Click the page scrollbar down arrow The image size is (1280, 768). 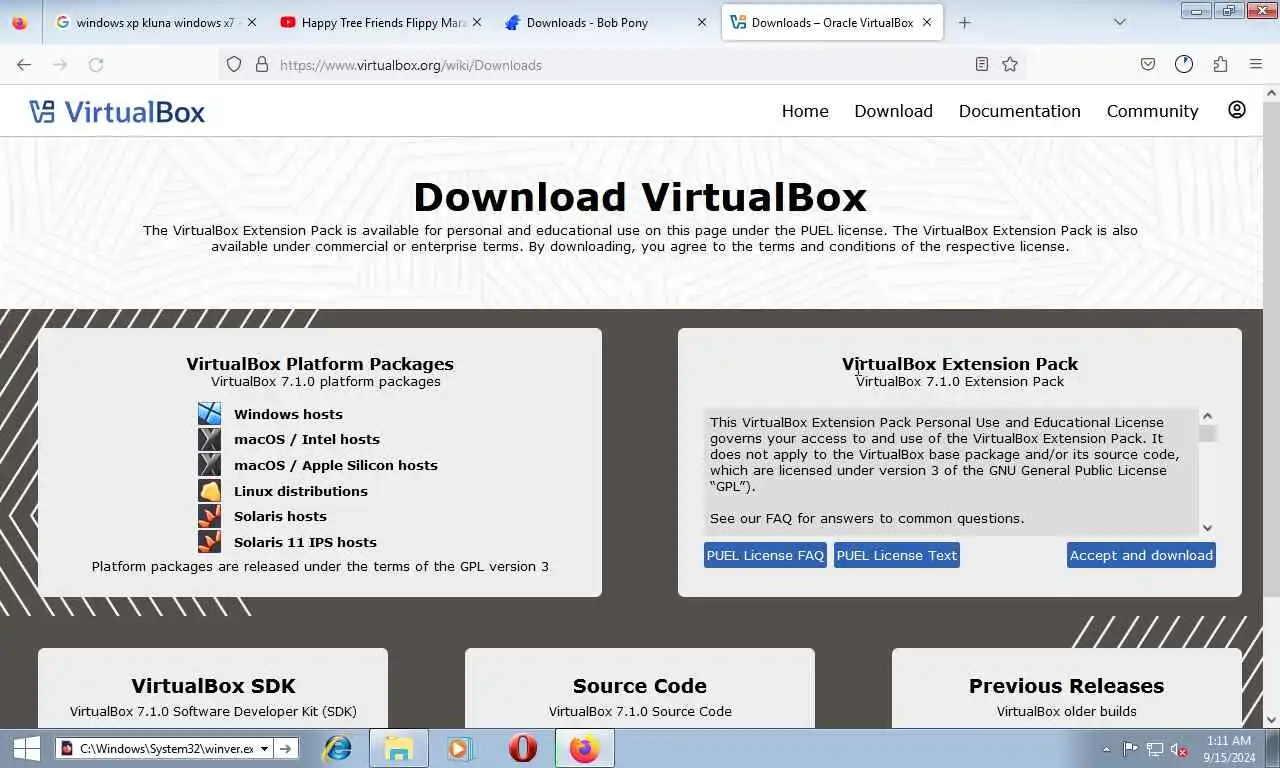point(1271,719)
